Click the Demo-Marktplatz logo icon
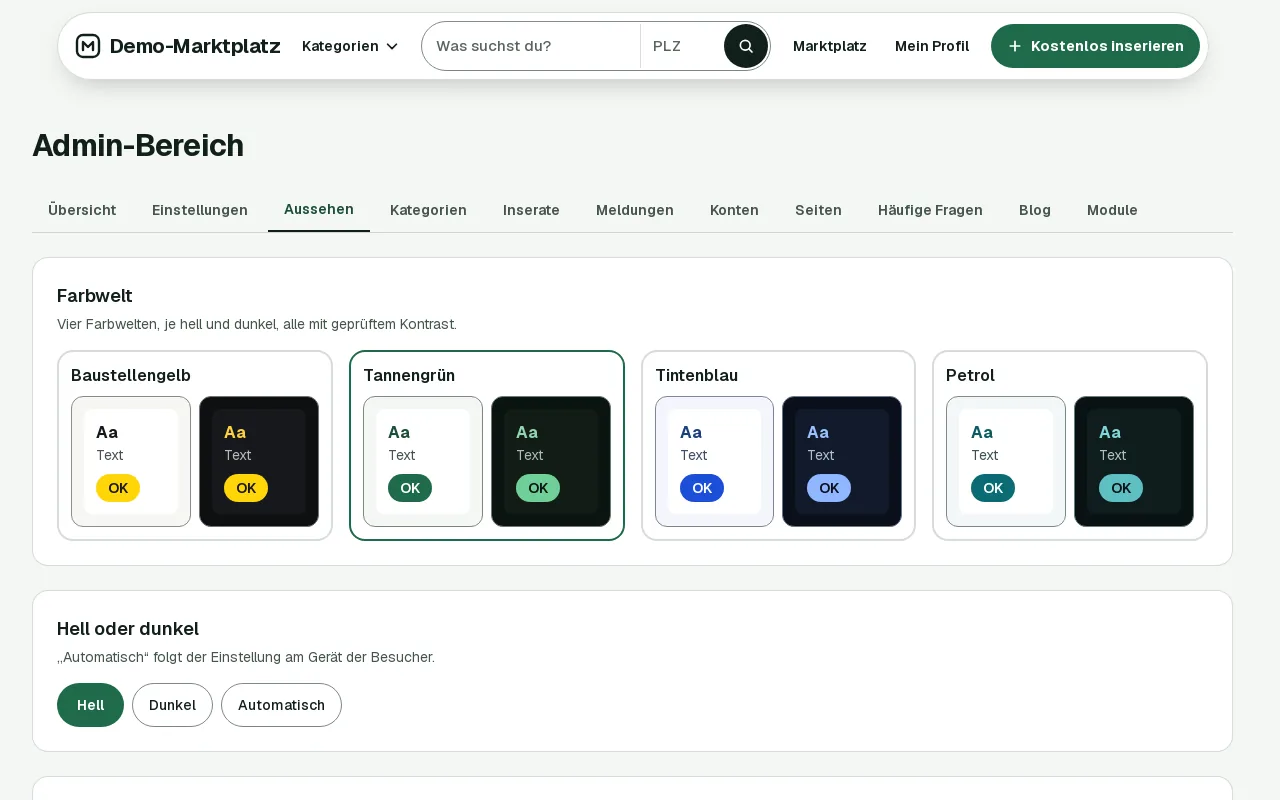 88,46
